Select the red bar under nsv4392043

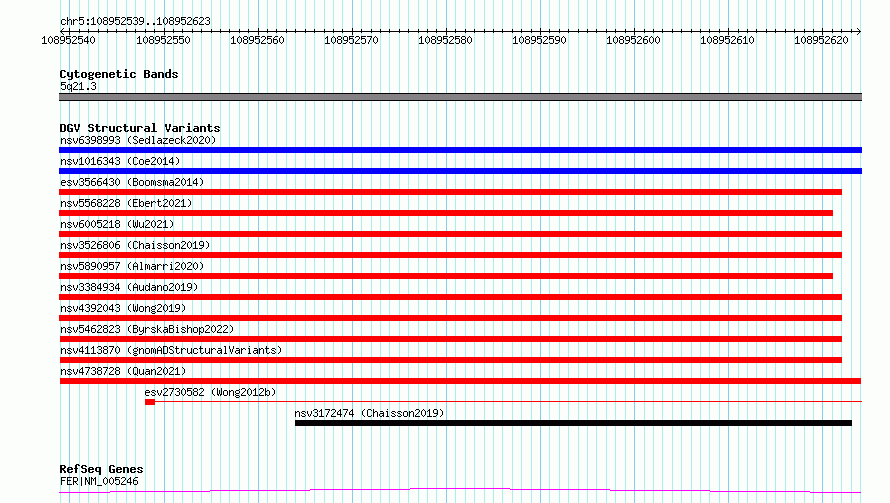(450, 318)
